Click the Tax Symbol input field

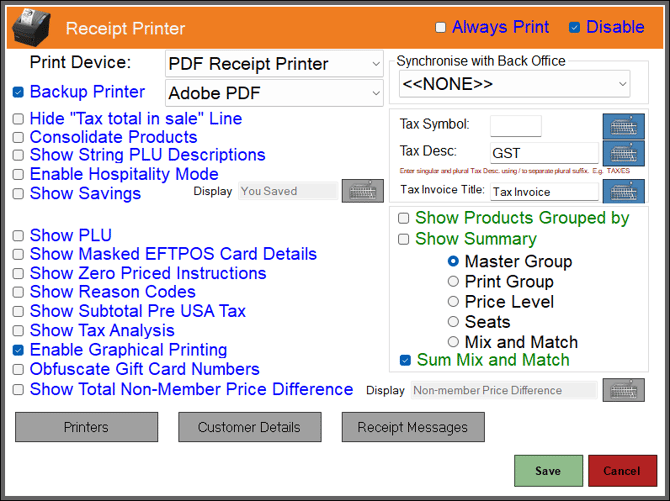(x=516, y=126)
